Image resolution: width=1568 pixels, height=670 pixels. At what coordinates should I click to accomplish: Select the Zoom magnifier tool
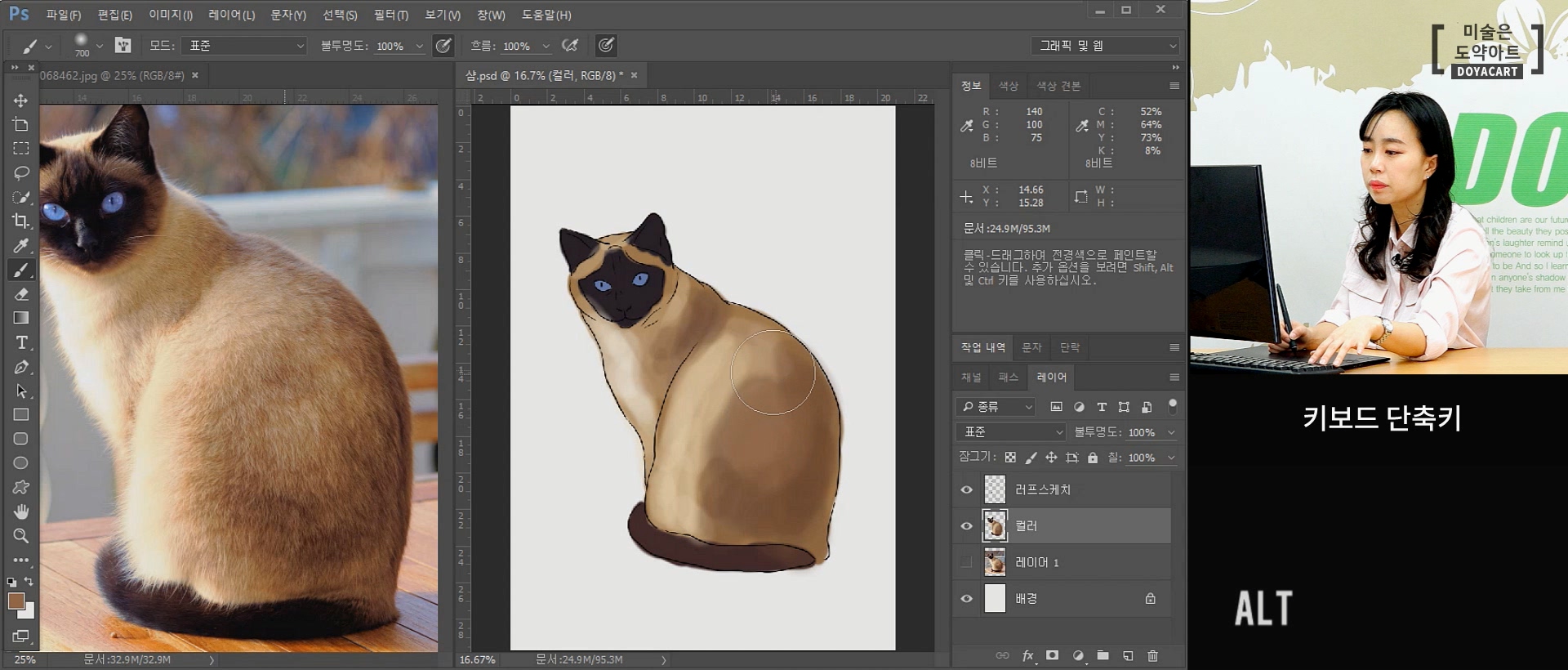(x=21, y=536)
